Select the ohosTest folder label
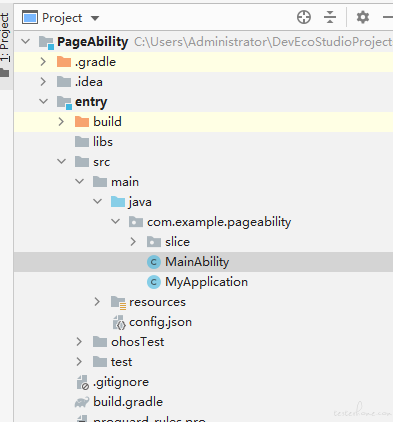This screenshot has width=393, height=422. pos(138,342)
